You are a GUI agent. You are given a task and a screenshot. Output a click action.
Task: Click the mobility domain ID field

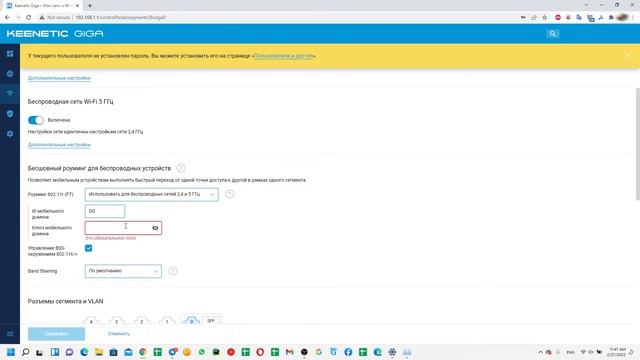coord(105,211)
